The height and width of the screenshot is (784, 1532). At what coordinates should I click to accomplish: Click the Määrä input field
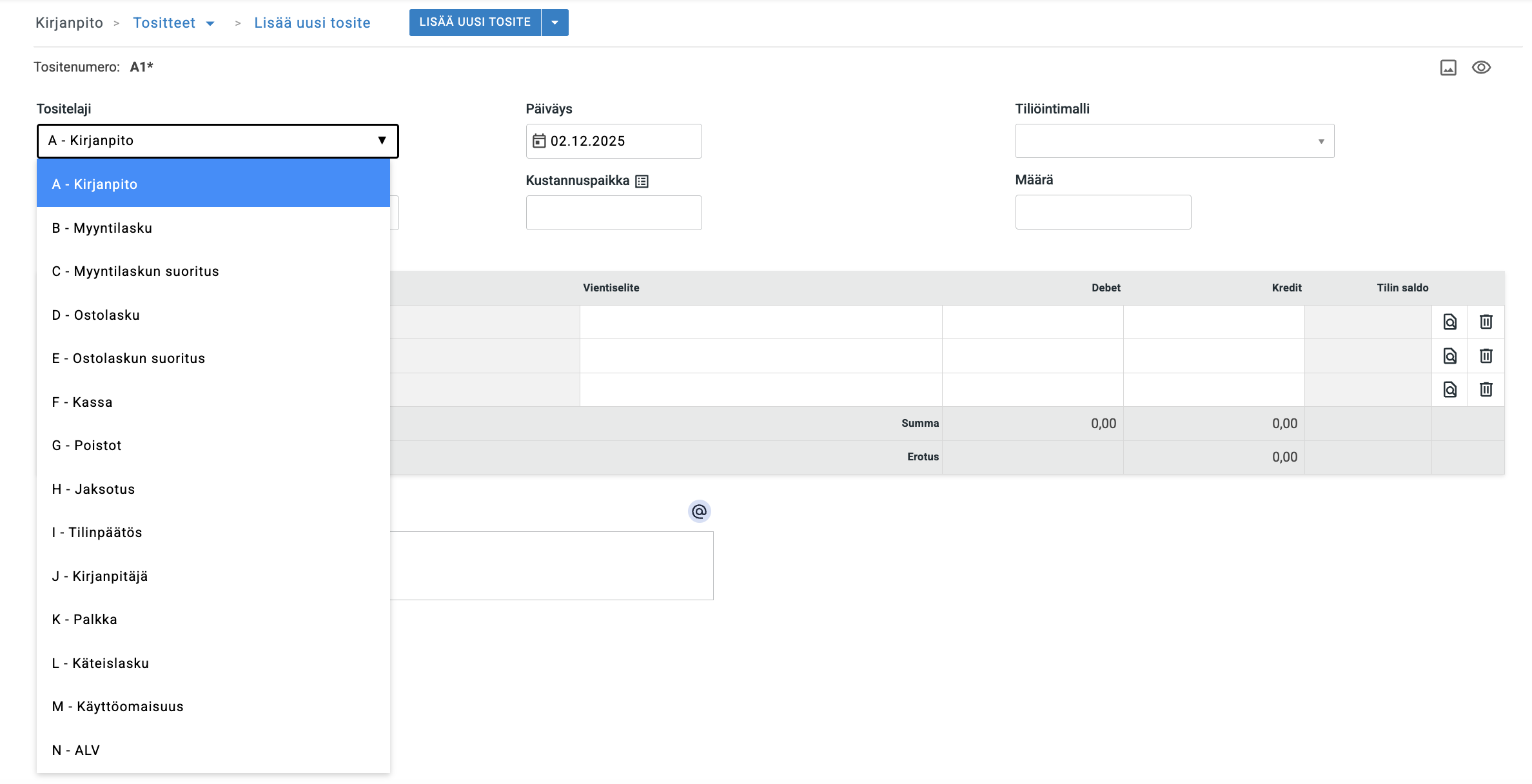(x=1103, y=212)
